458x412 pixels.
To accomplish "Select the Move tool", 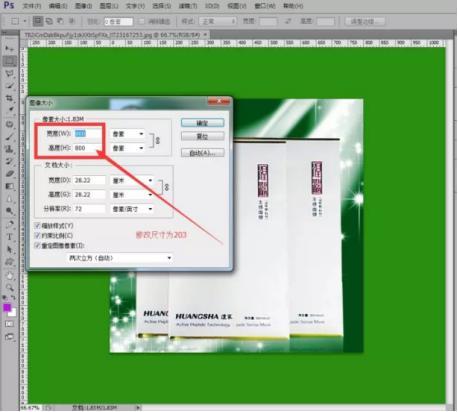I will click(9, 48).
